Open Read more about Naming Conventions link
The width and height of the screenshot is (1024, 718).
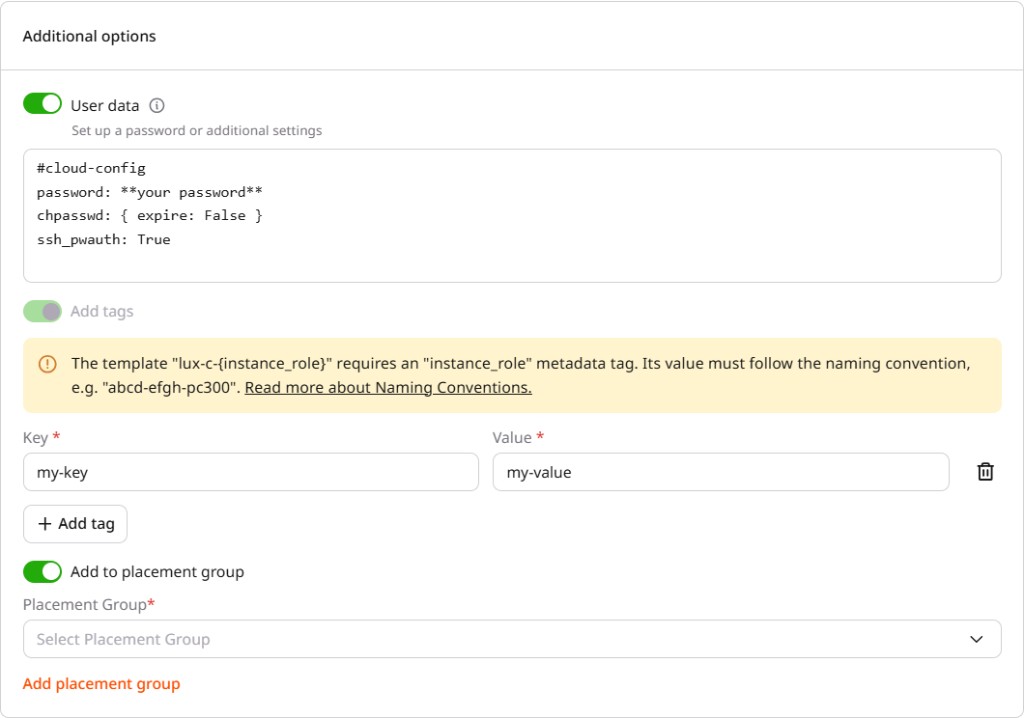pyautogui.click(x=388, y=387)
